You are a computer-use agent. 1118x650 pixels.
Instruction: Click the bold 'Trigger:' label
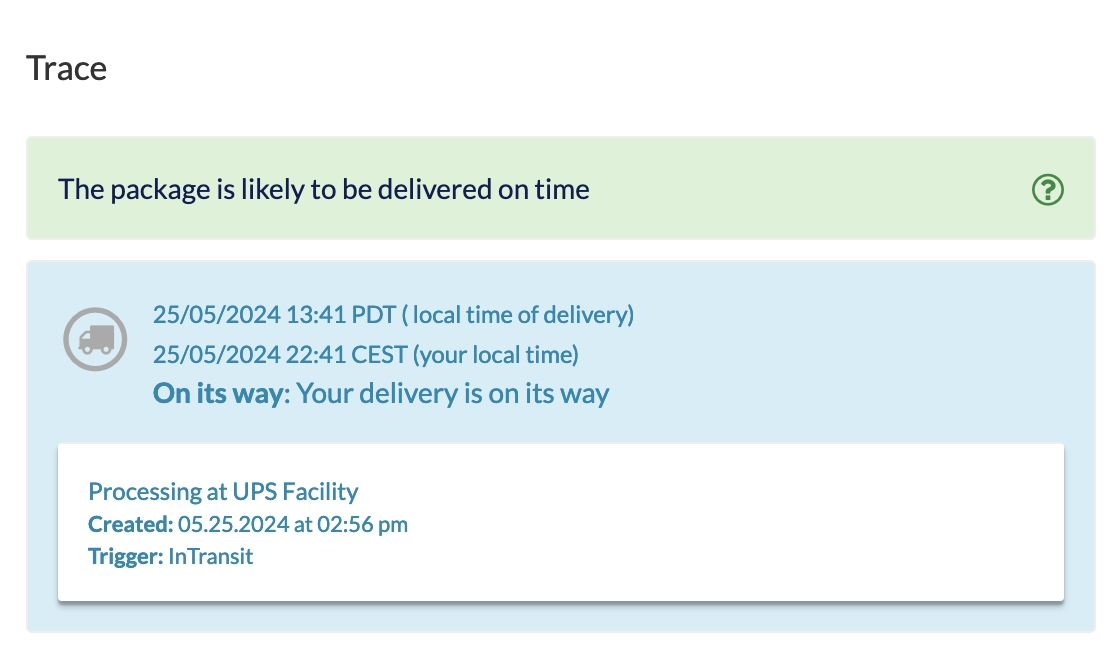(125, 556)
